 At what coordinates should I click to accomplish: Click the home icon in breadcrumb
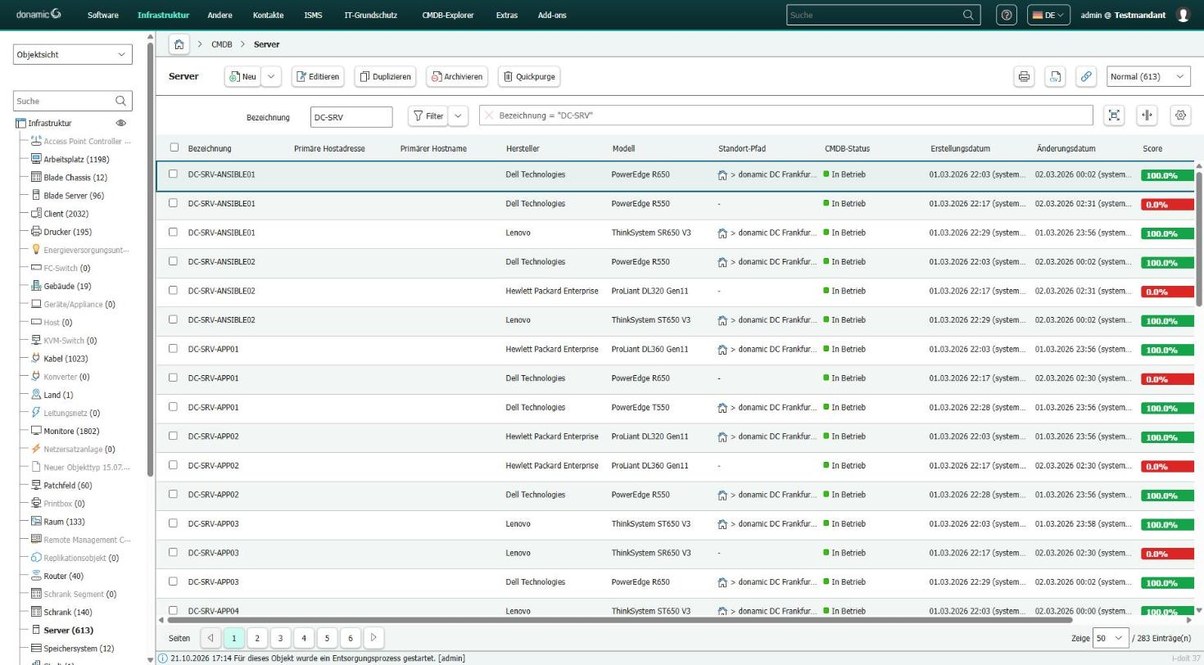point(179,44)
